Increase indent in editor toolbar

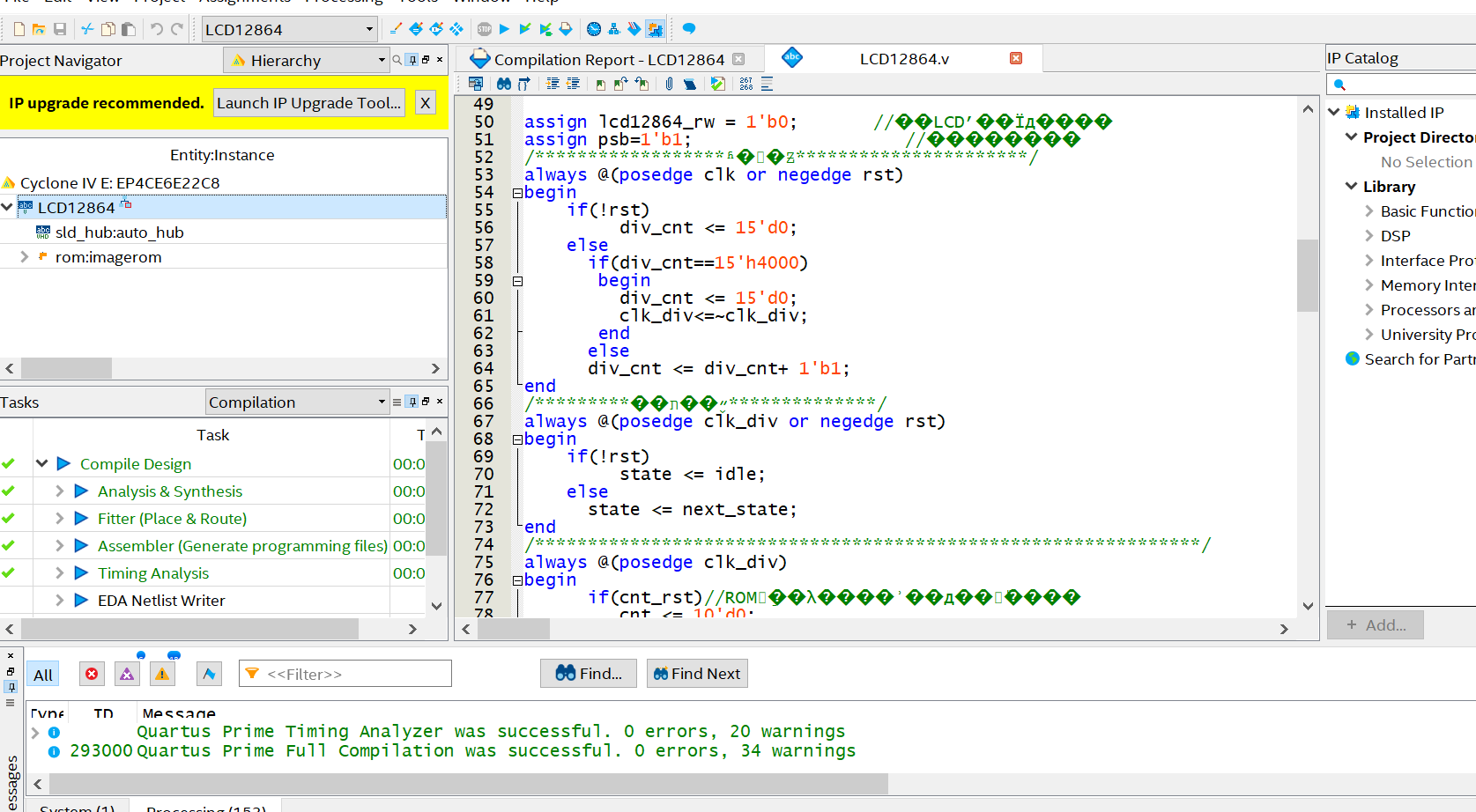coord(553,84)
